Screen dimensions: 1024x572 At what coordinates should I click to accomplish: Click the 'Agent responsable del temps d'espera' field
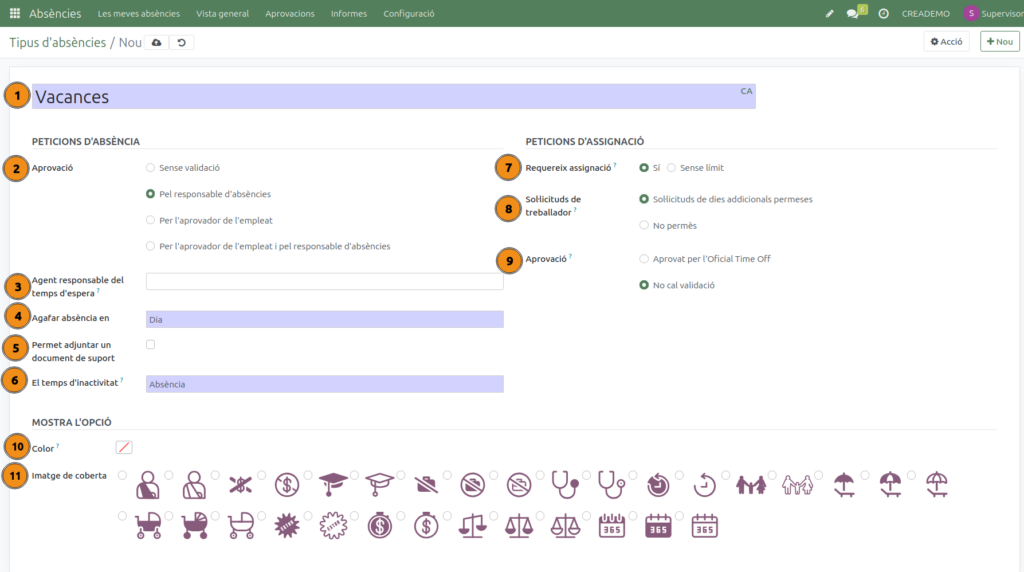[x=324, y=282]
